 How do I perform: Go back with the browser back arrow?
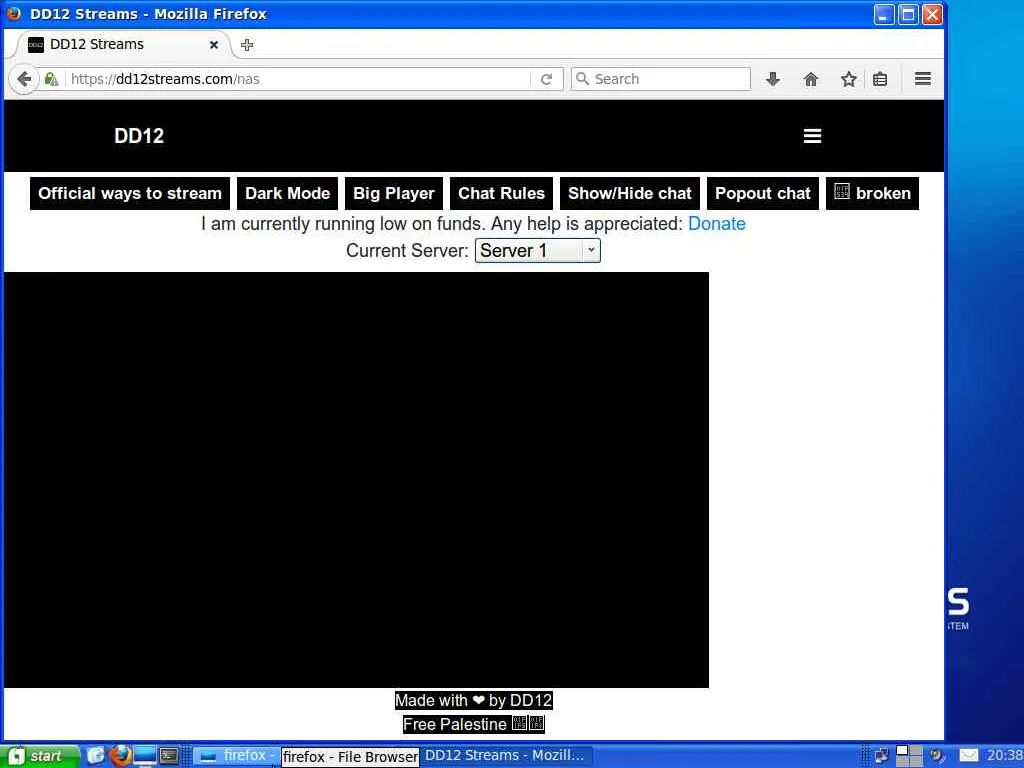tap(24, 79)
